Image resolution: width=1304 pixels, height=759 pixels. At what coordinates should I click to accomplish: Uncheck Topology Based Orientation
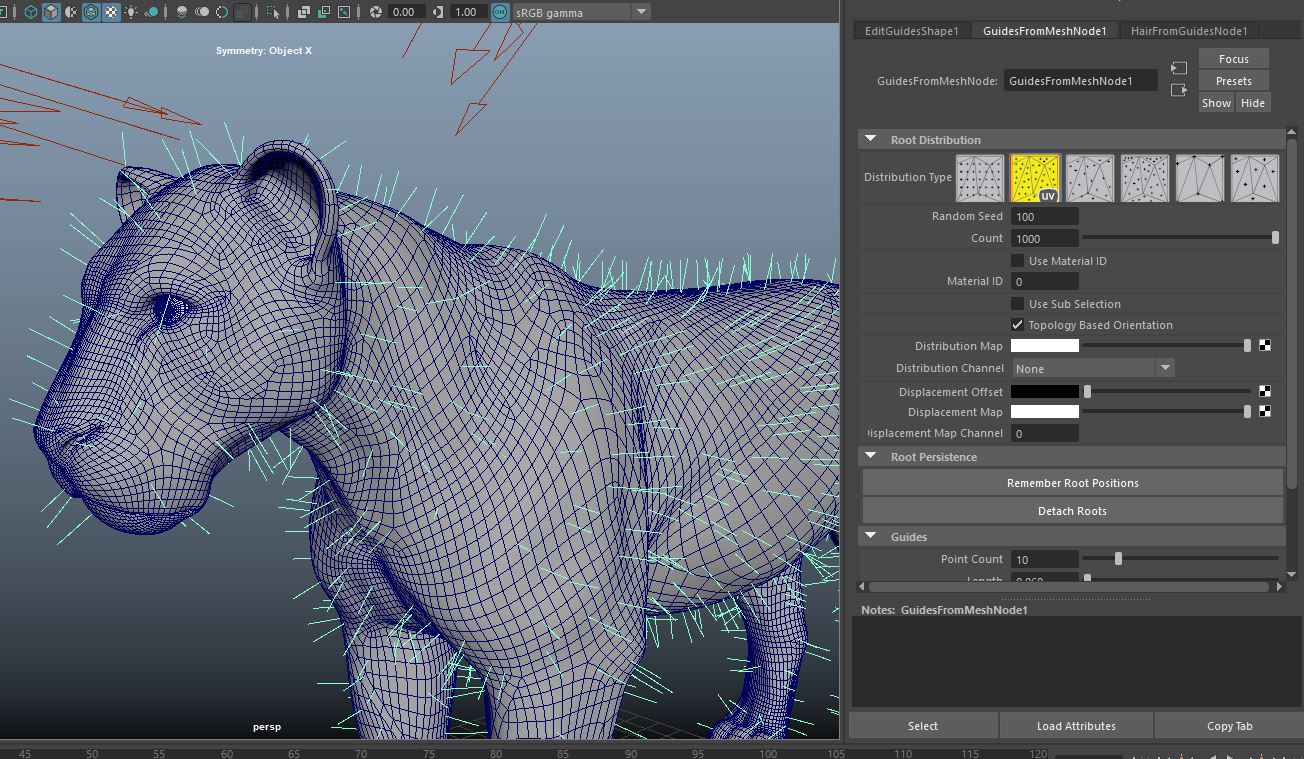click(1017, 325)
